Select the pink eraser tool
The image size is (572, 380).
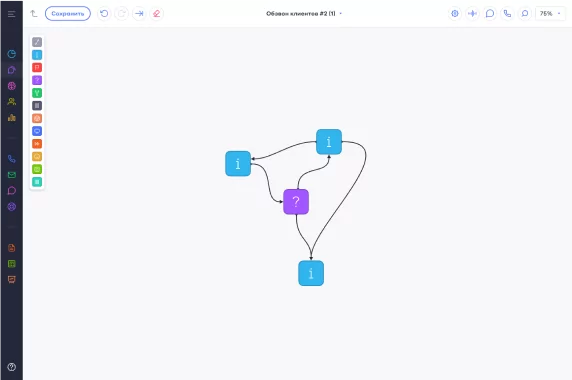tap(156, 13)
